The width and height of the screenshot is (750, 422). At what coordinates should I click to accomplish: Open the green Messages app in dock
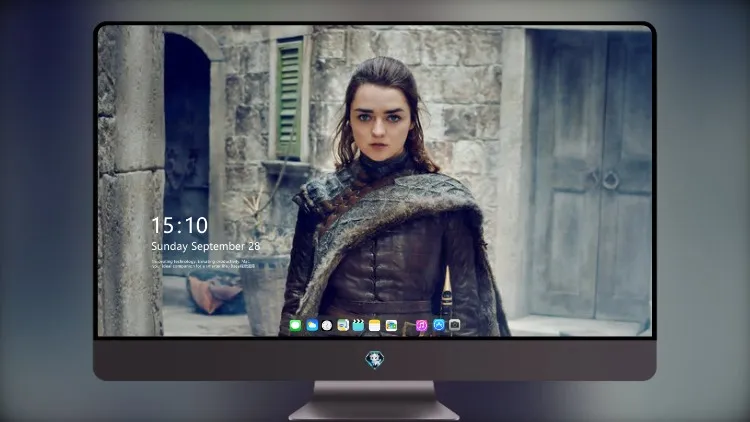pyautogui.click(x=296, y=325)
